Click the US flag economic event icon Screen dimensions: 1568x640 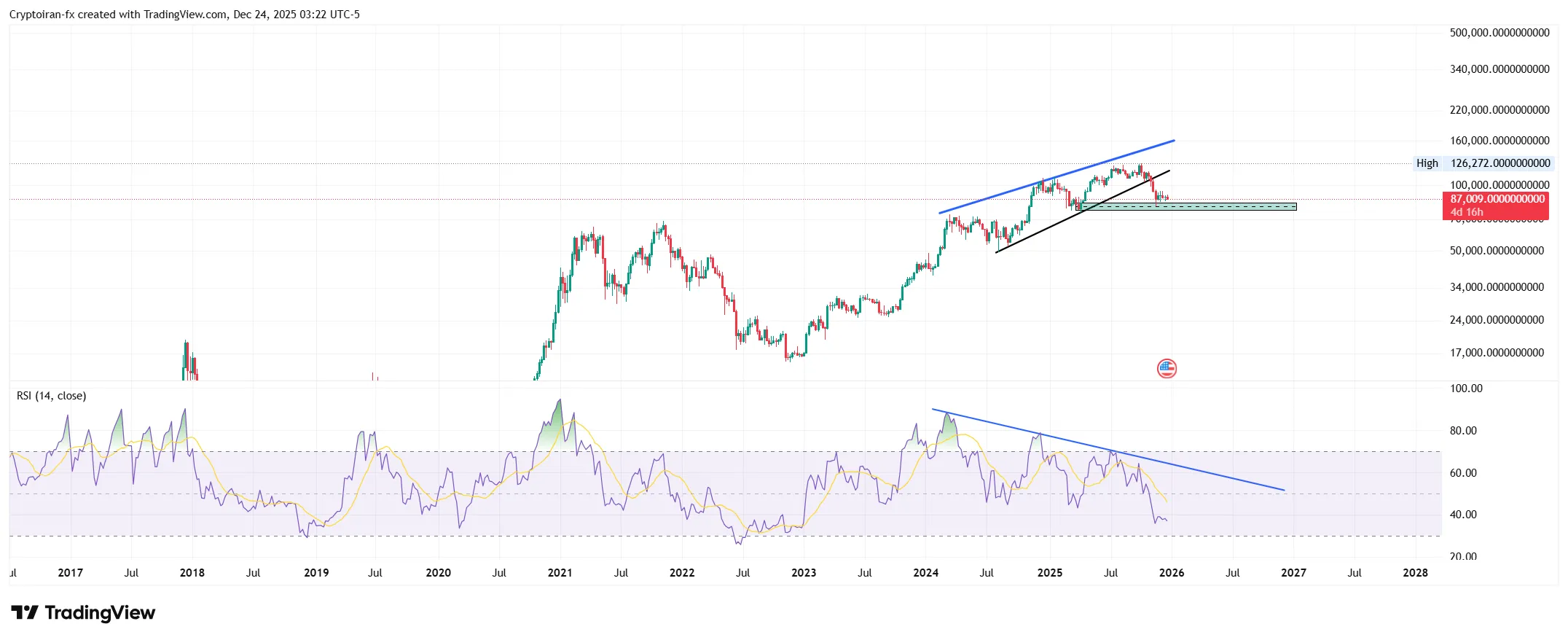(1167, 369)
